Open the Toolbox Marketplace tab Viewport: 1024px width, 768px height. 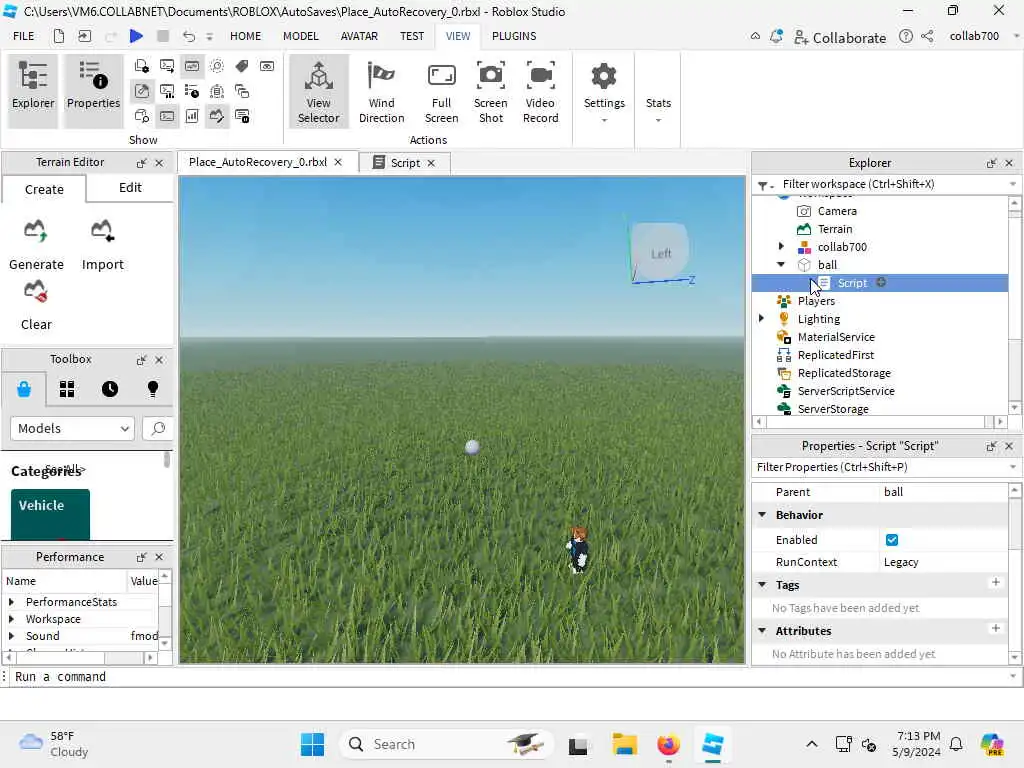point(24,389)
